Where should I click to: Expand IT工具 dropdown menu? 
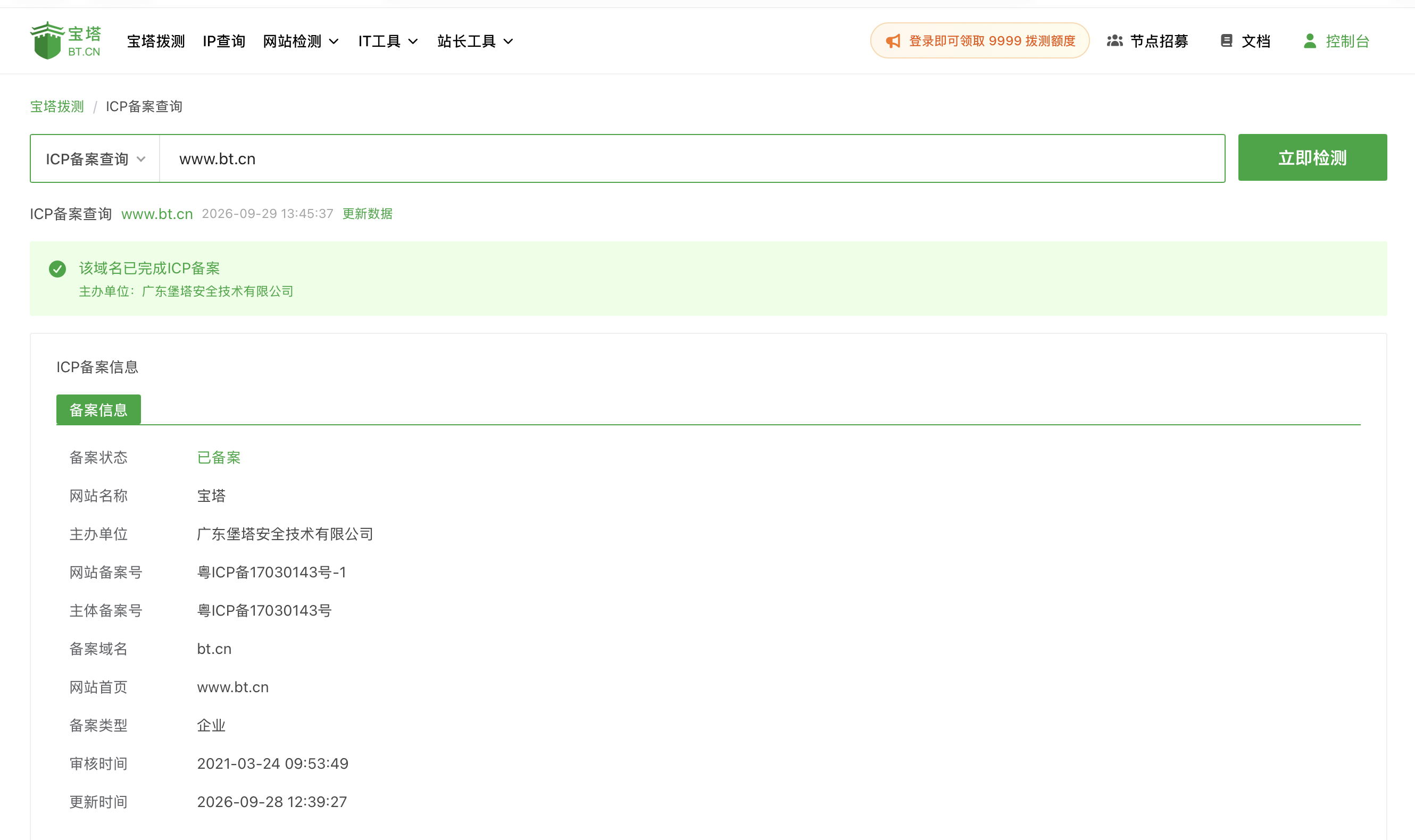[x=388, y=41]
